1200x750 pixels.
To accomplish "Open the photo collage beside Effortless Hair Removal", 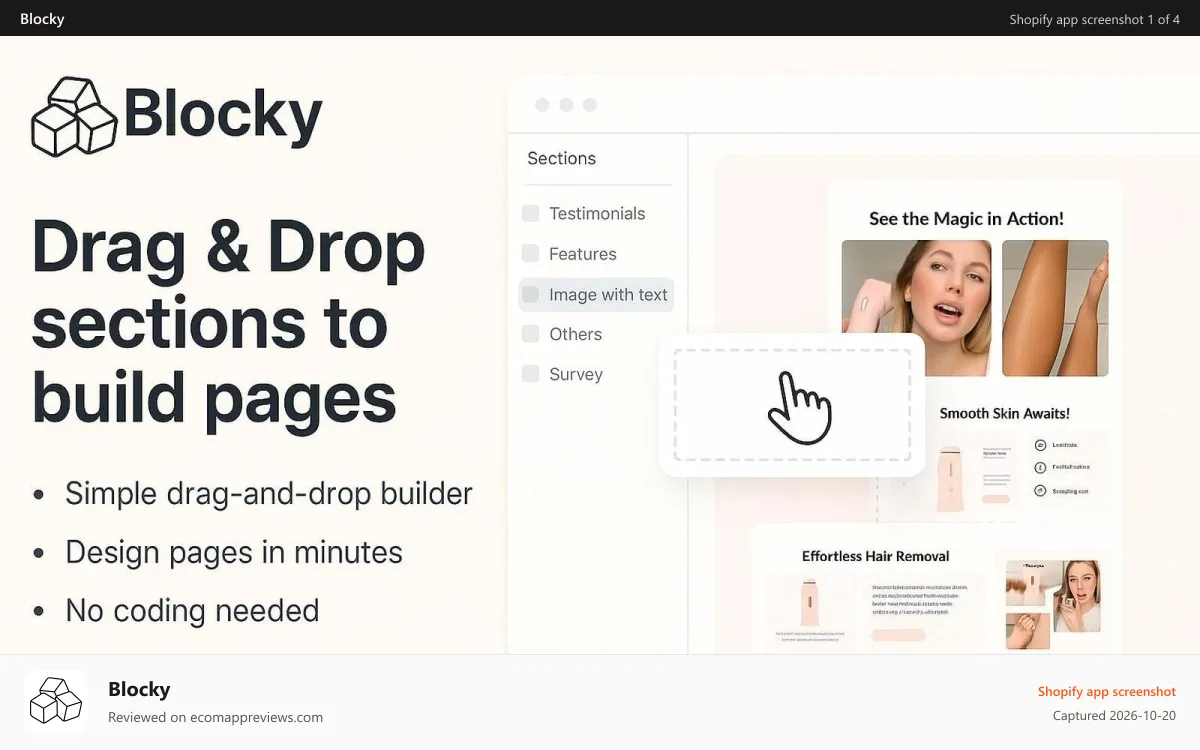I will click(1053, 604).
